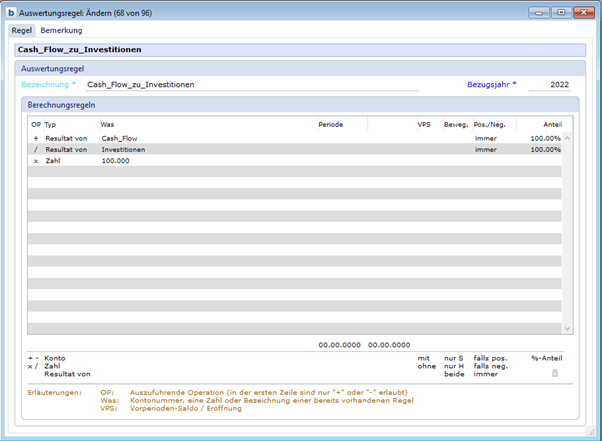Select the Cash_Flow row in the table

pyautogui.click(x=119, y=138)
